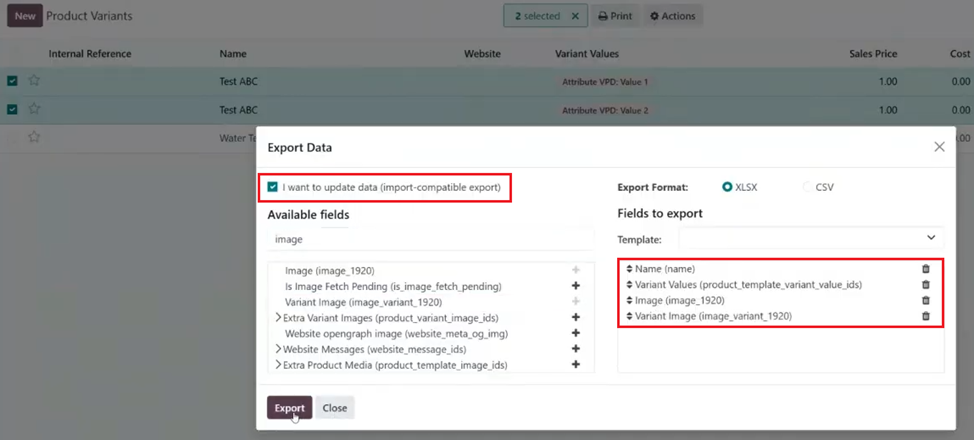974x440 pixels.
Task: Open the Actions menu
Action: pyautogui.click(x=672, y=16)
